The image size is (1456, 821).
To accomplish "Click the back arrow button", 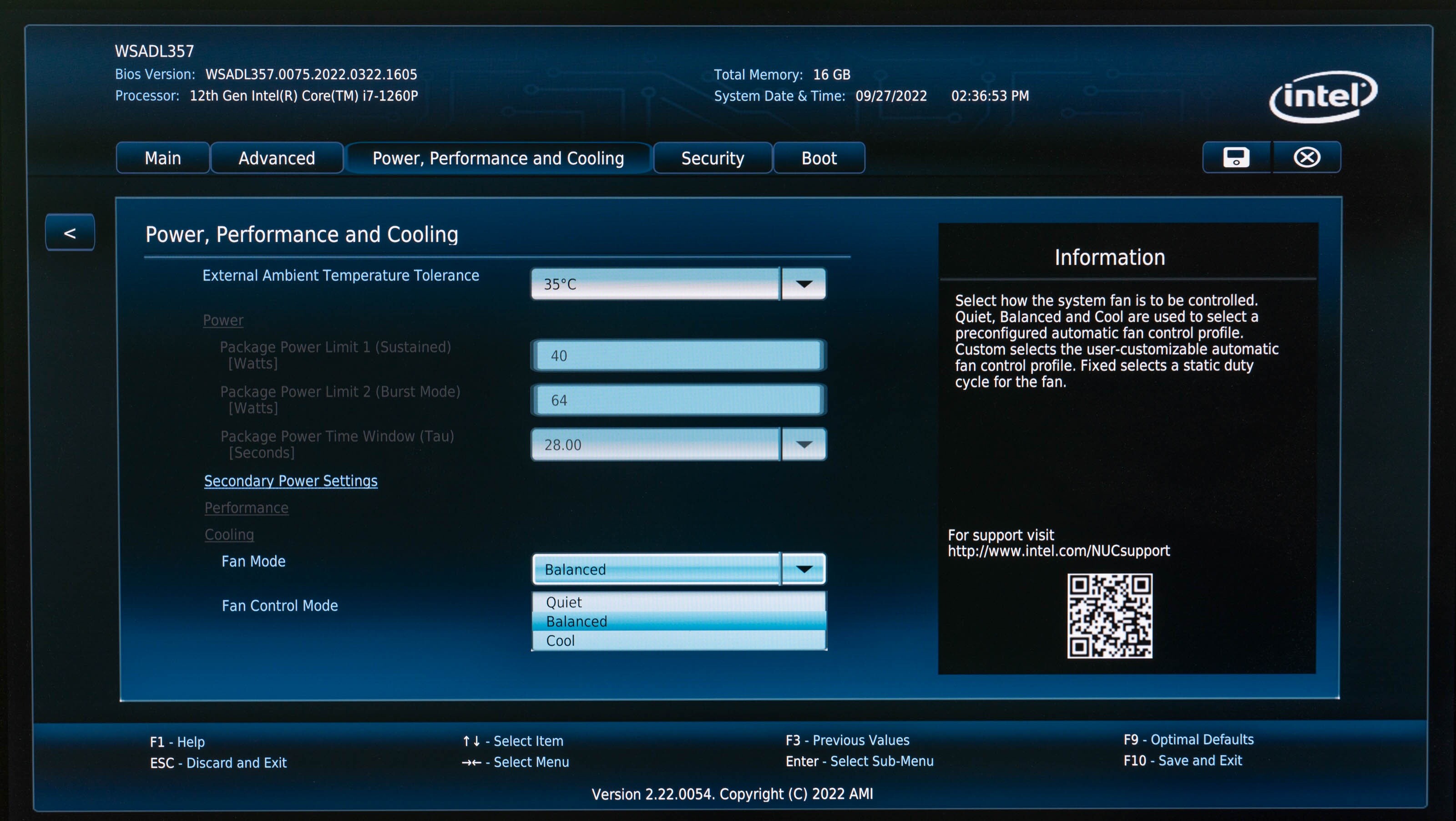I will click(70, 233).
